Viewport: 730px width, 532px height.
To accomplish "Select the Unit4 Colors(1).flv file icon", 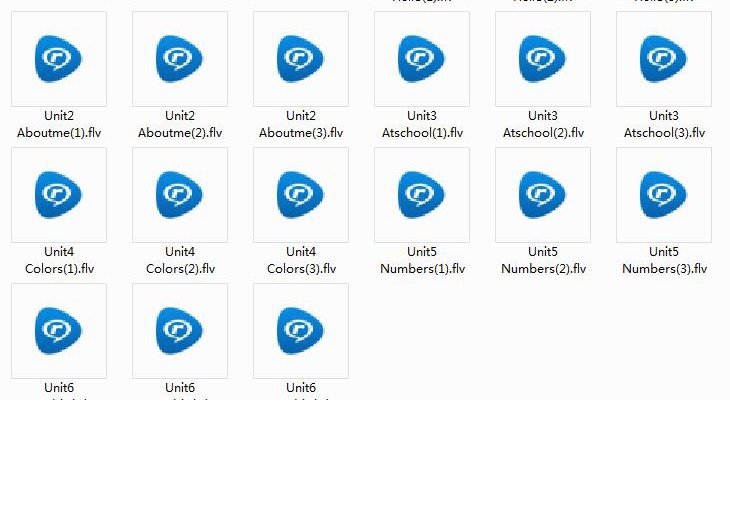I will coord(59,195).
